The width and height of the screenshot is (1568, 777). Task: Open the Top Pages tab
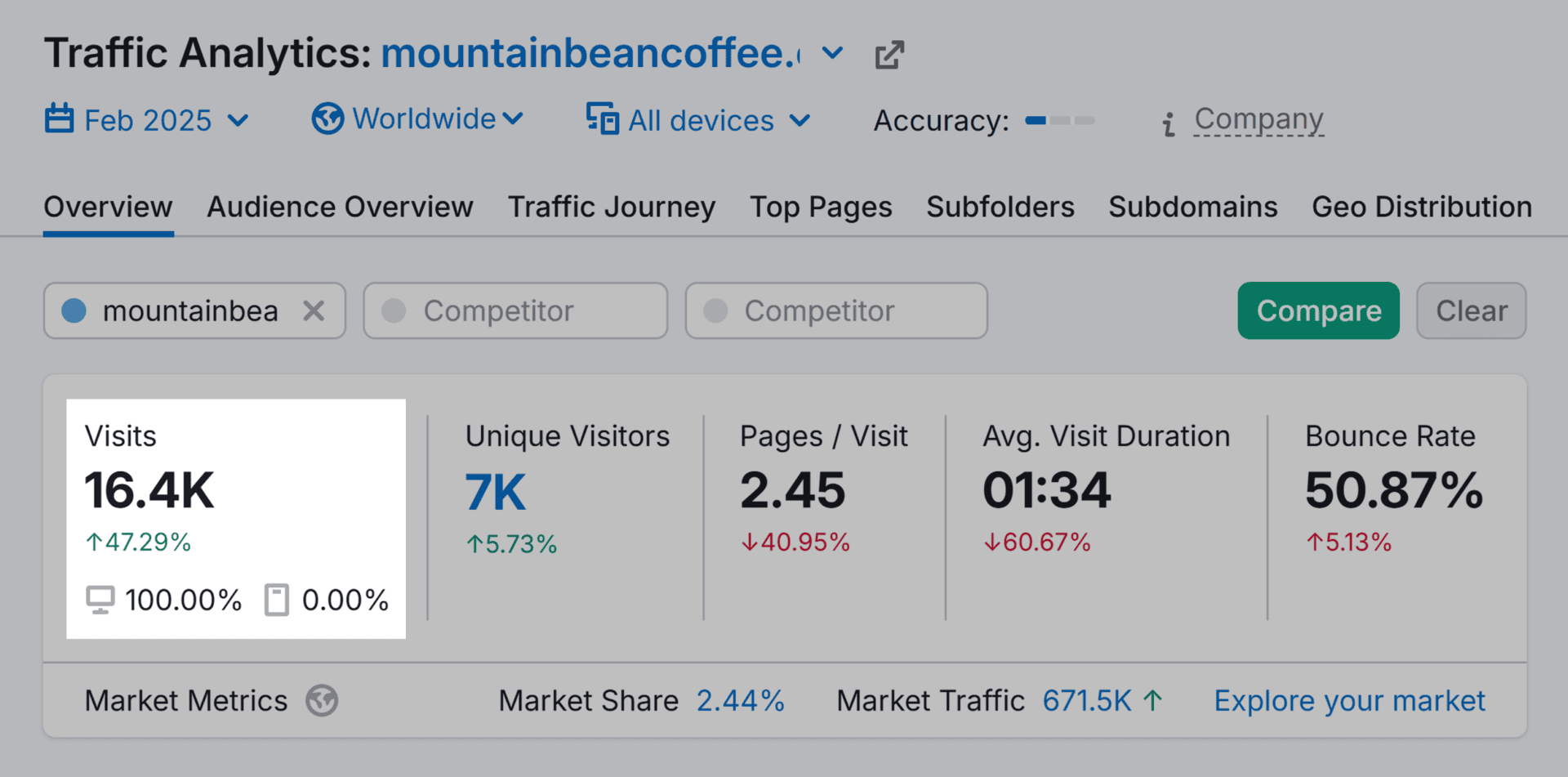tap(821, 208)
